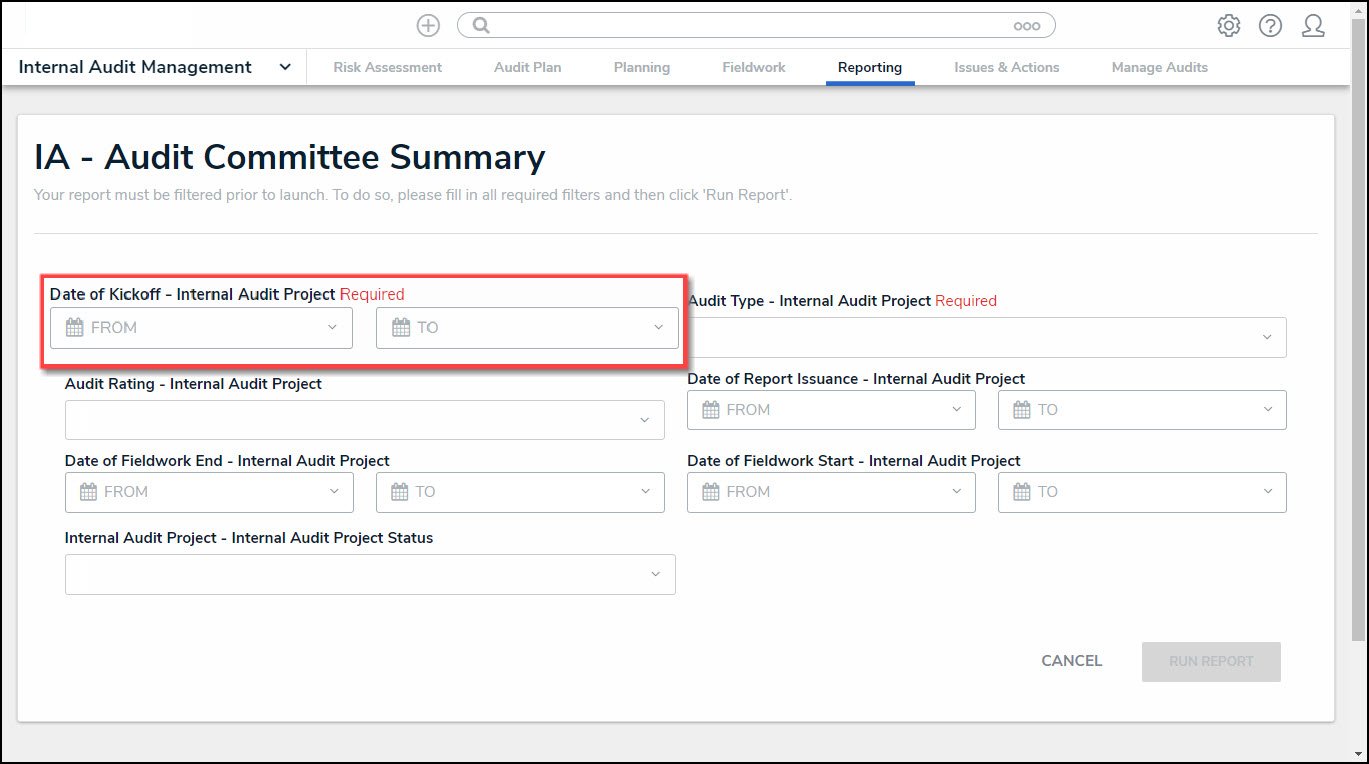Open the settings gear icon

pyautogui.click(x=1228, y=26)
